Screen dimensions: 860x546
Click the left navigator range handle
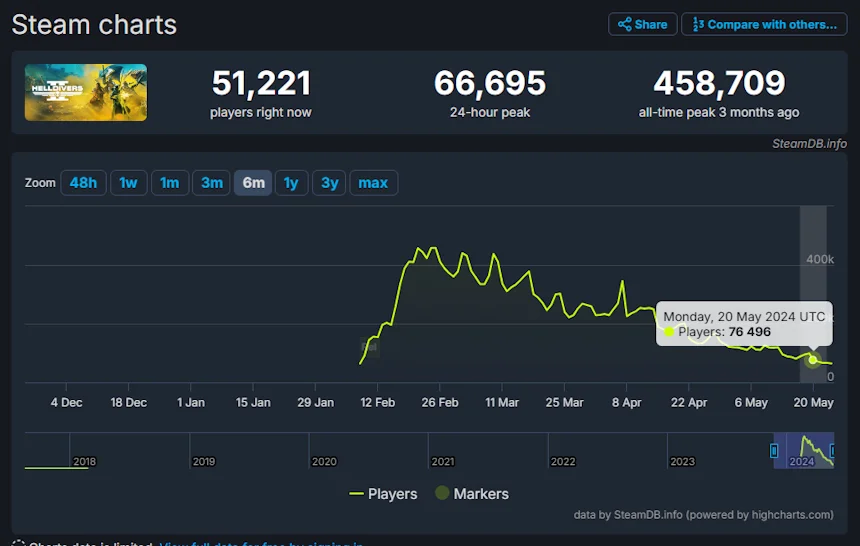(x=774, y=451)
